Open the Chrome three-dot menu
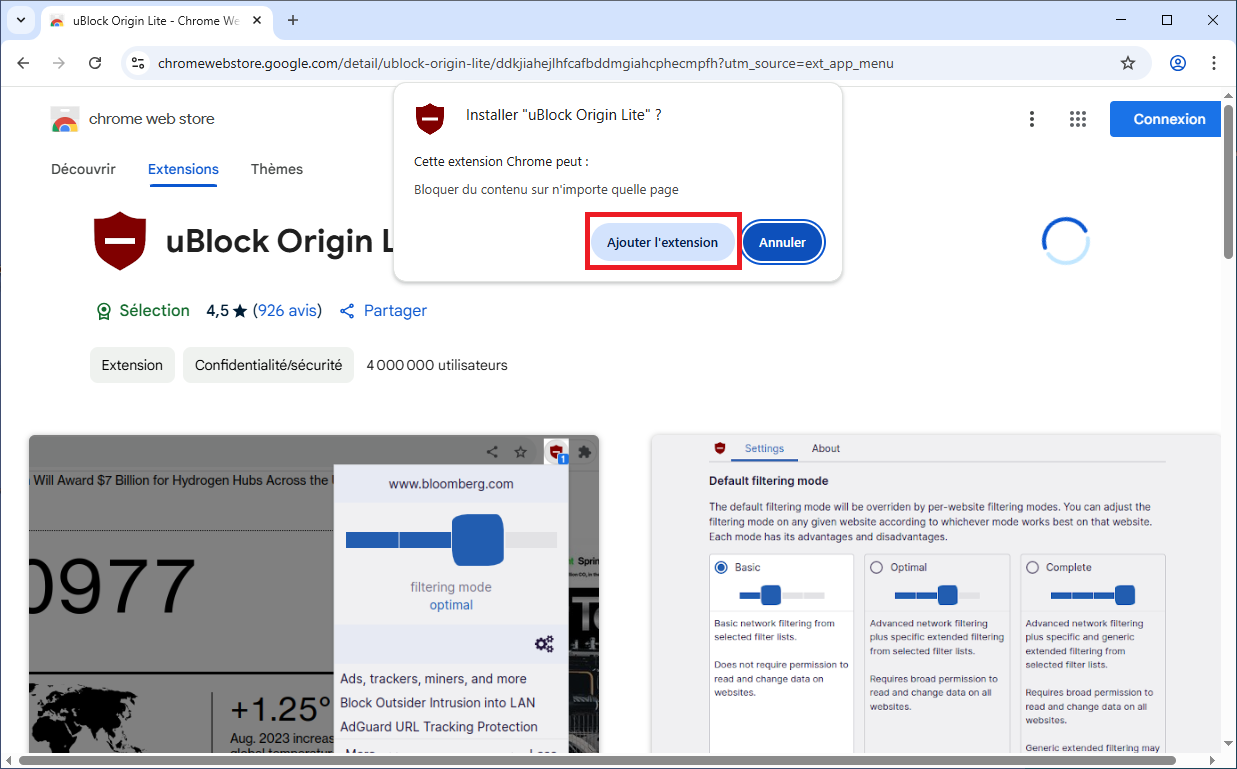This screenshot has width=1237, height=769. [x=1214, y=63]
